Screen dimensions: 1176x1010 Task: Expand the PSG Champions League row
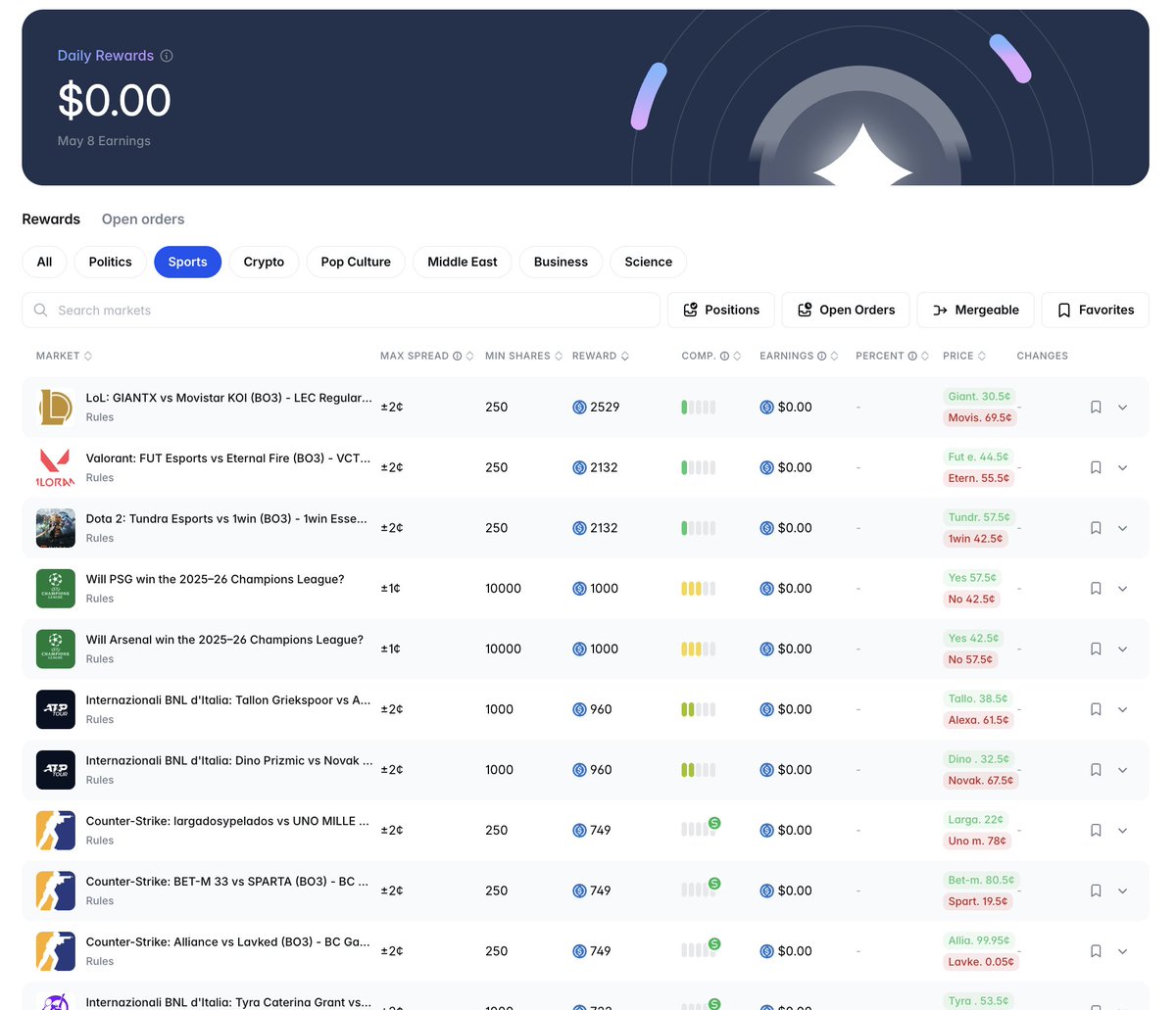tap(1123, 589)
